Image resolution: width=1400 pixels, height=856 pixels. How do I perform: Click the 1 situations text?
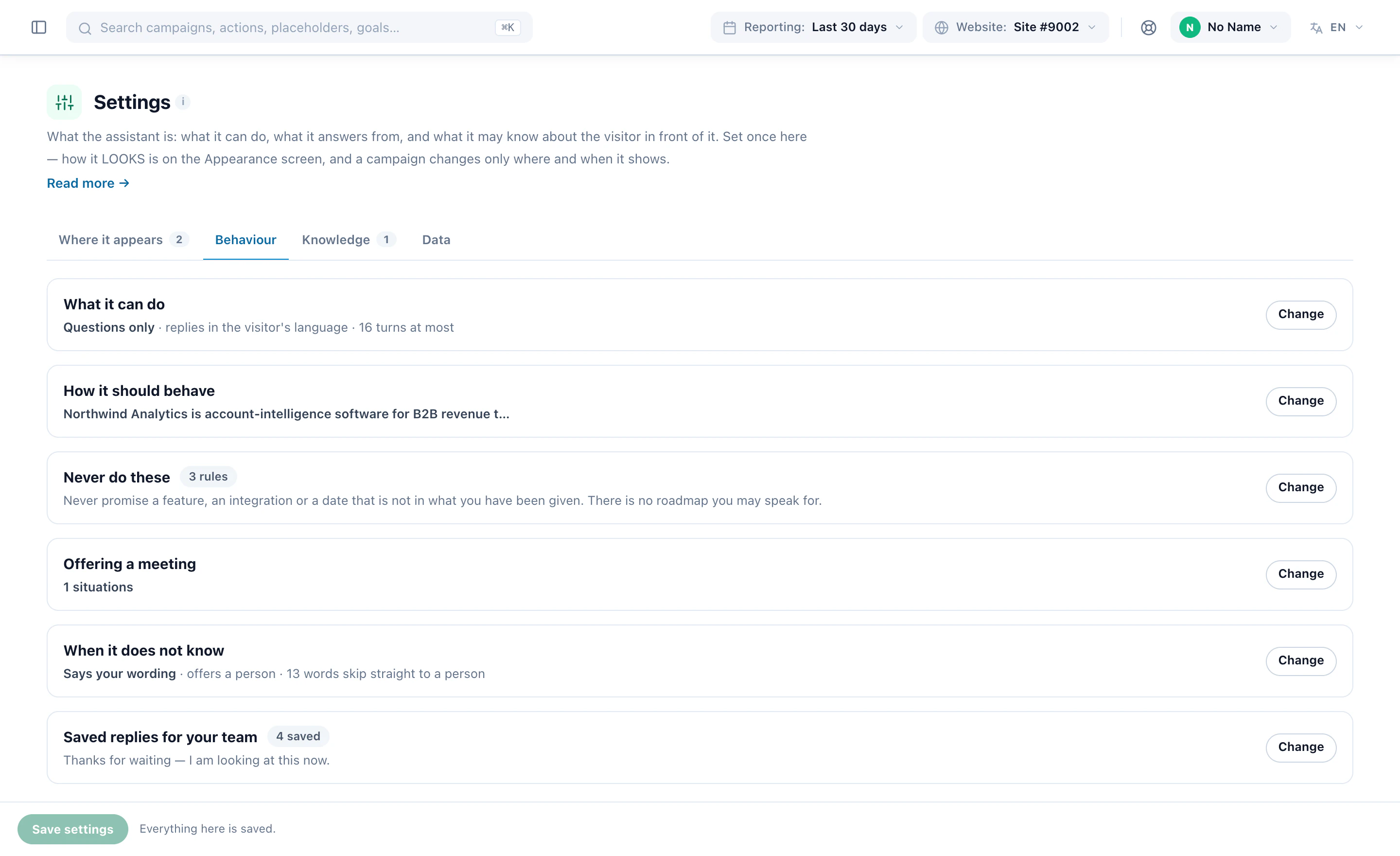click(98, 587)
